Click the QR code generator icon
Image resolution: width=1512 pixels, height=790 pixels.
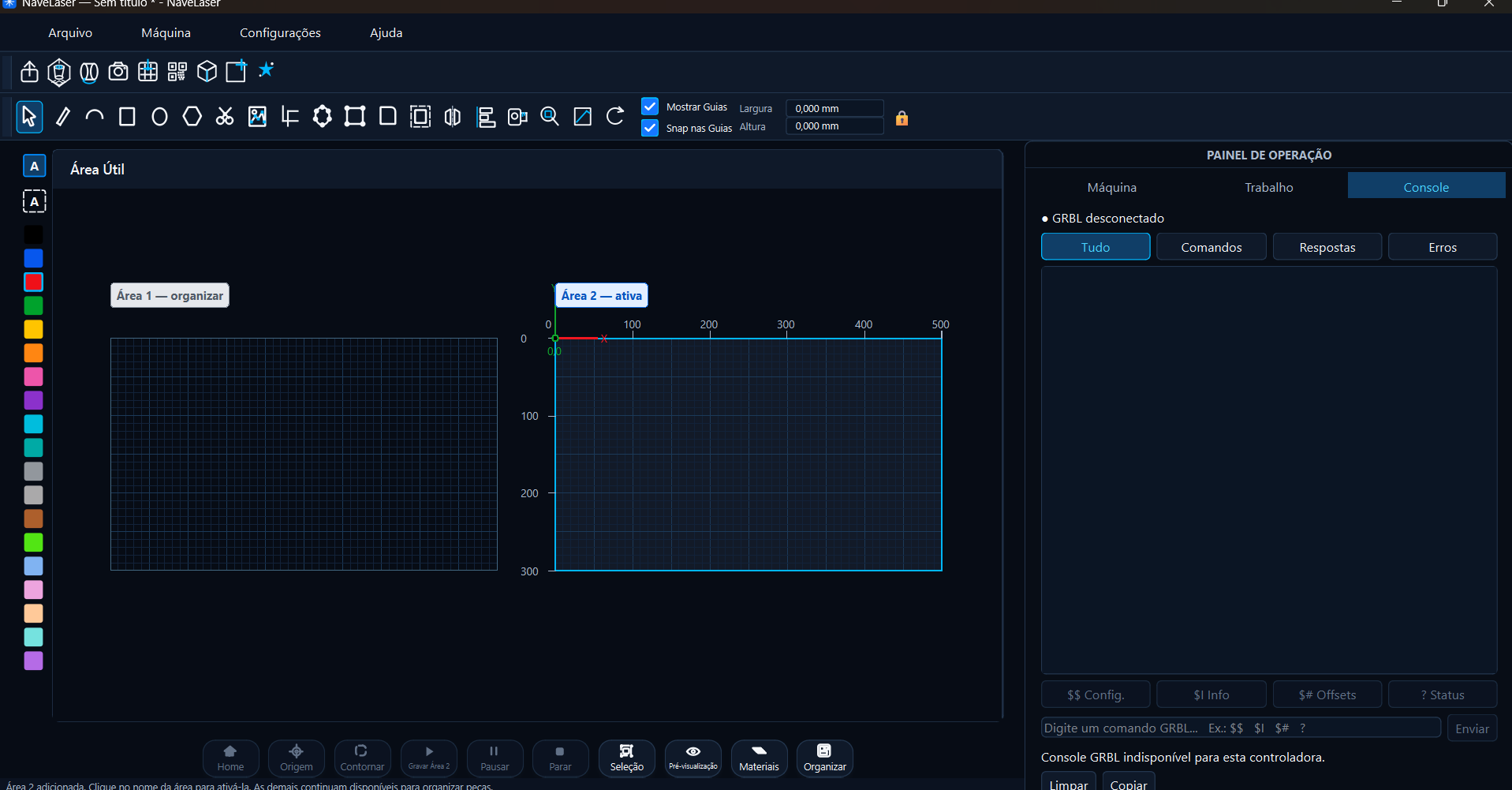pyautogui.click(x=177, y=72)
